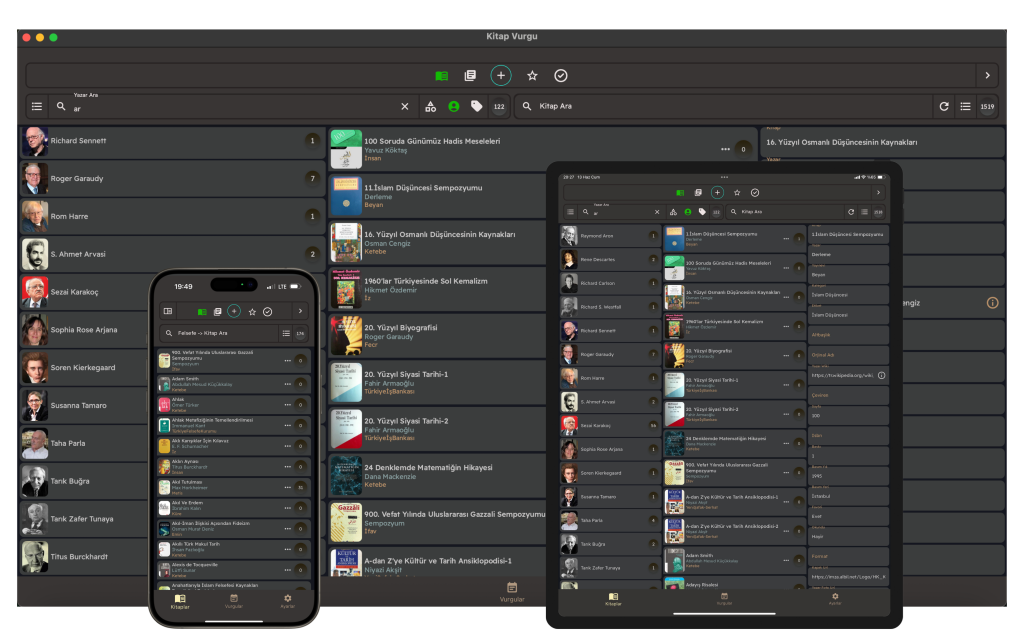This screenshot has height=636, width=1024.
Task: Clear the Yazar Ara search with the X in Mac window
Action: tap(405, 106)
